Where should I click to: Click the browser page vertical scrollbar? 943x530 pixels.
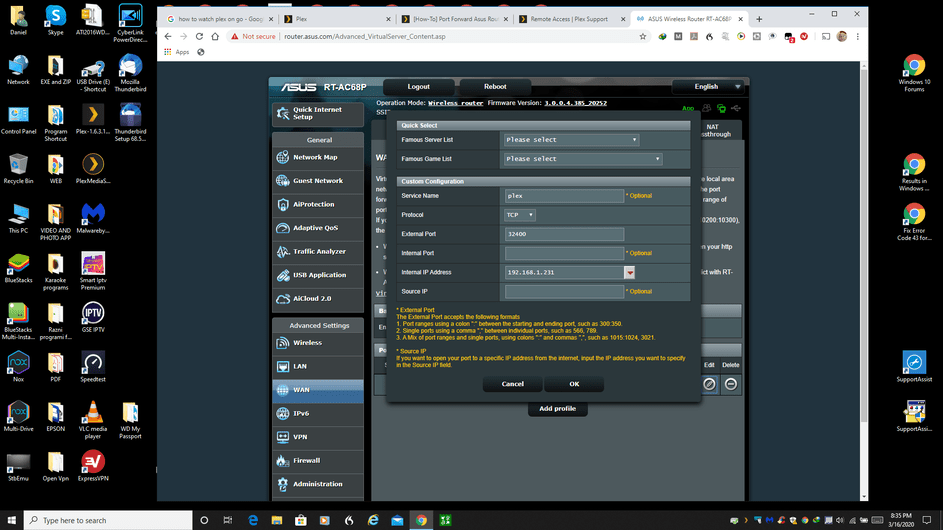864,247
